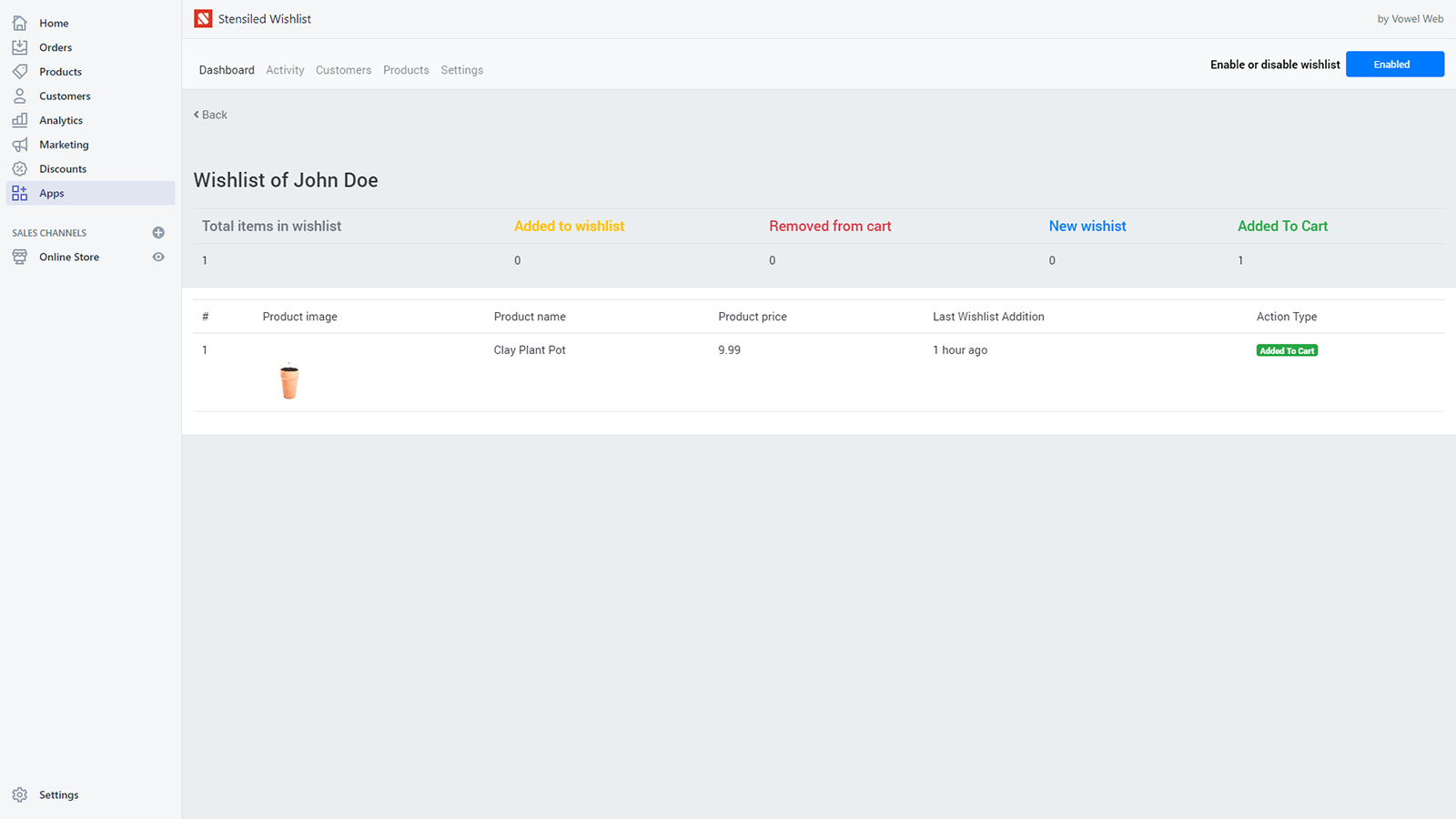The image size is (1456, 819).
Task: Select the Products tag icon in sidebar
Action: coord(20,71)
